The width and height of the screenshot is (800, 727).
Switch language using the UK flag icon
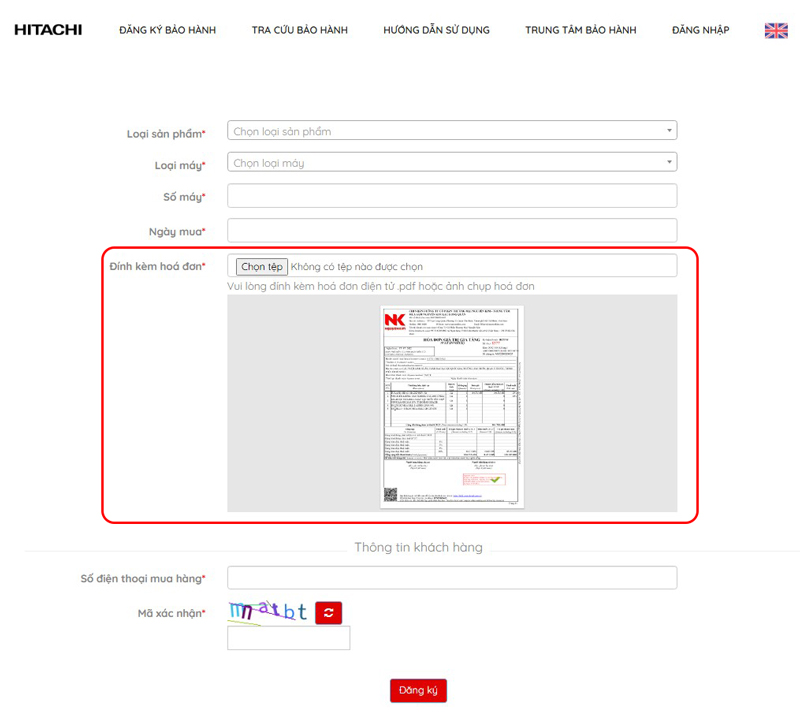point(775,30)
